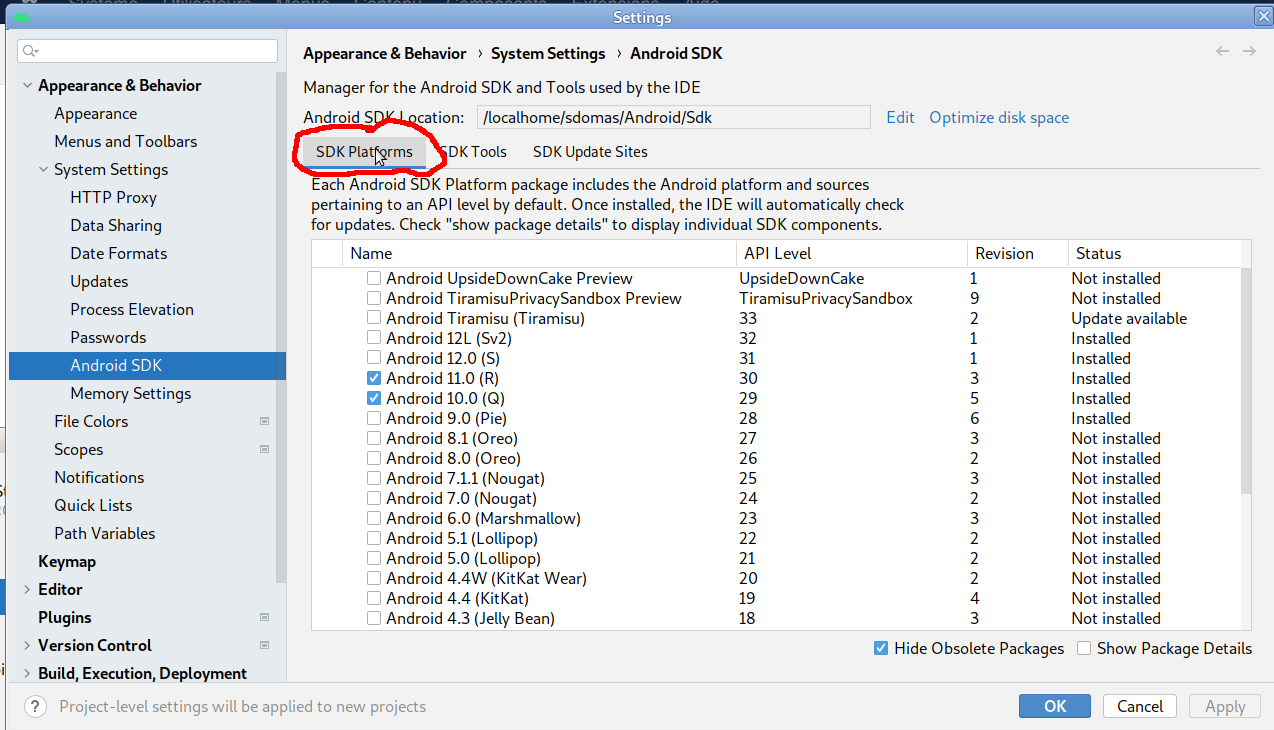Click the project icon next to File Colors
The width and height of the screenshot is (1274, 730).
(264, 421)
